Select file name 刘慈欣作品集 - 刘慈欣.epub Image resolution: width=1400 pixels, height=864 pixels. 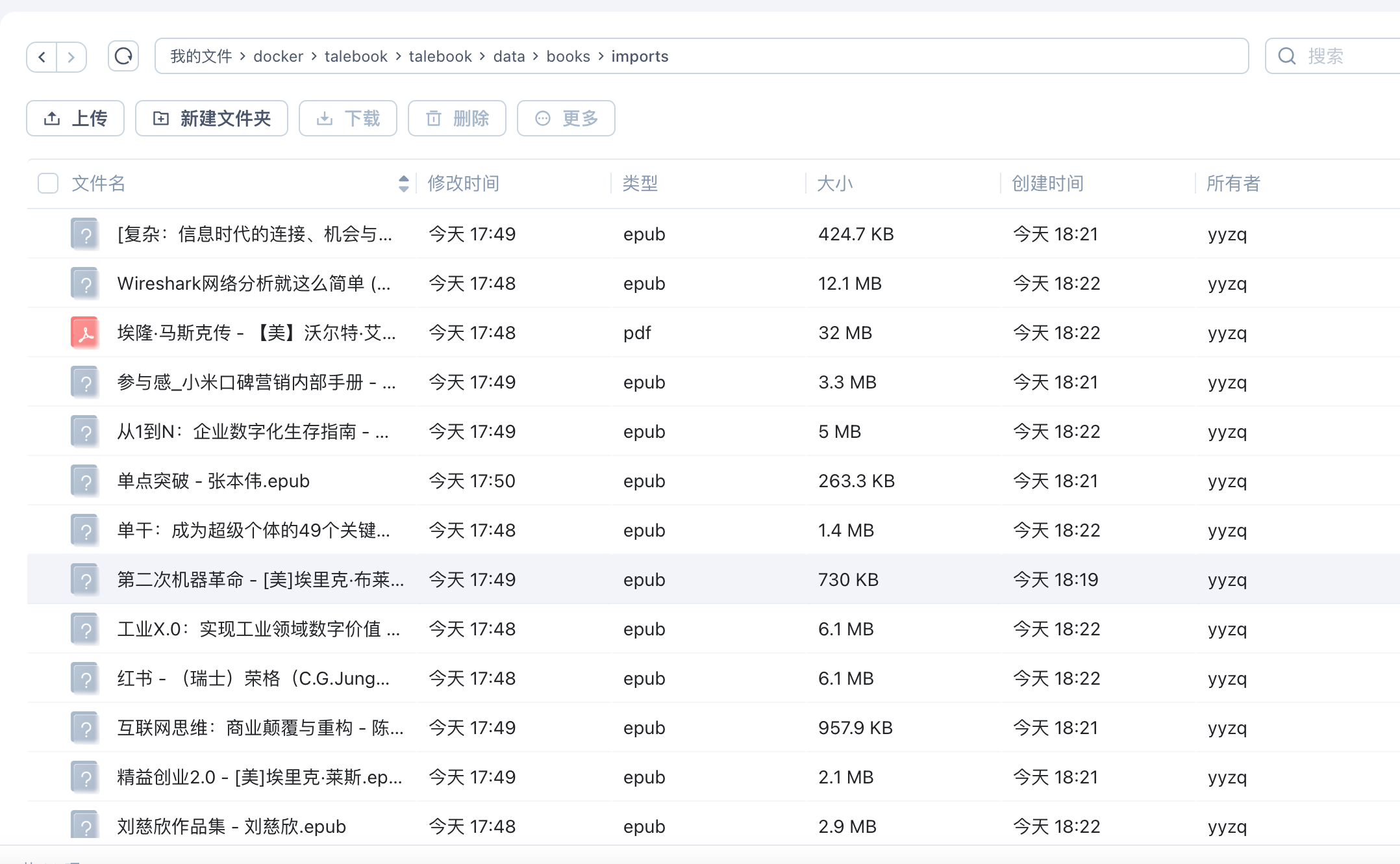coord(231,826)
